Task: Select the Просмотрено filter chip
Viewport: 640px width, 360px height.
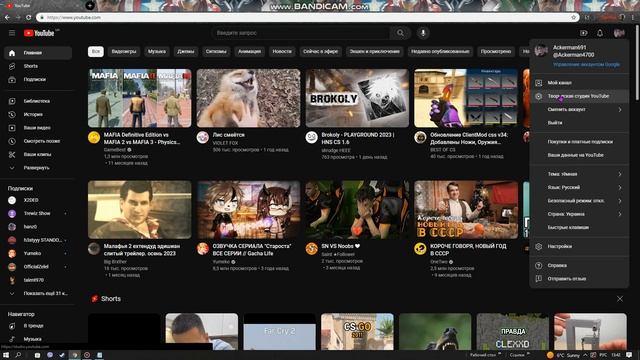Action: tap(496, 52)
